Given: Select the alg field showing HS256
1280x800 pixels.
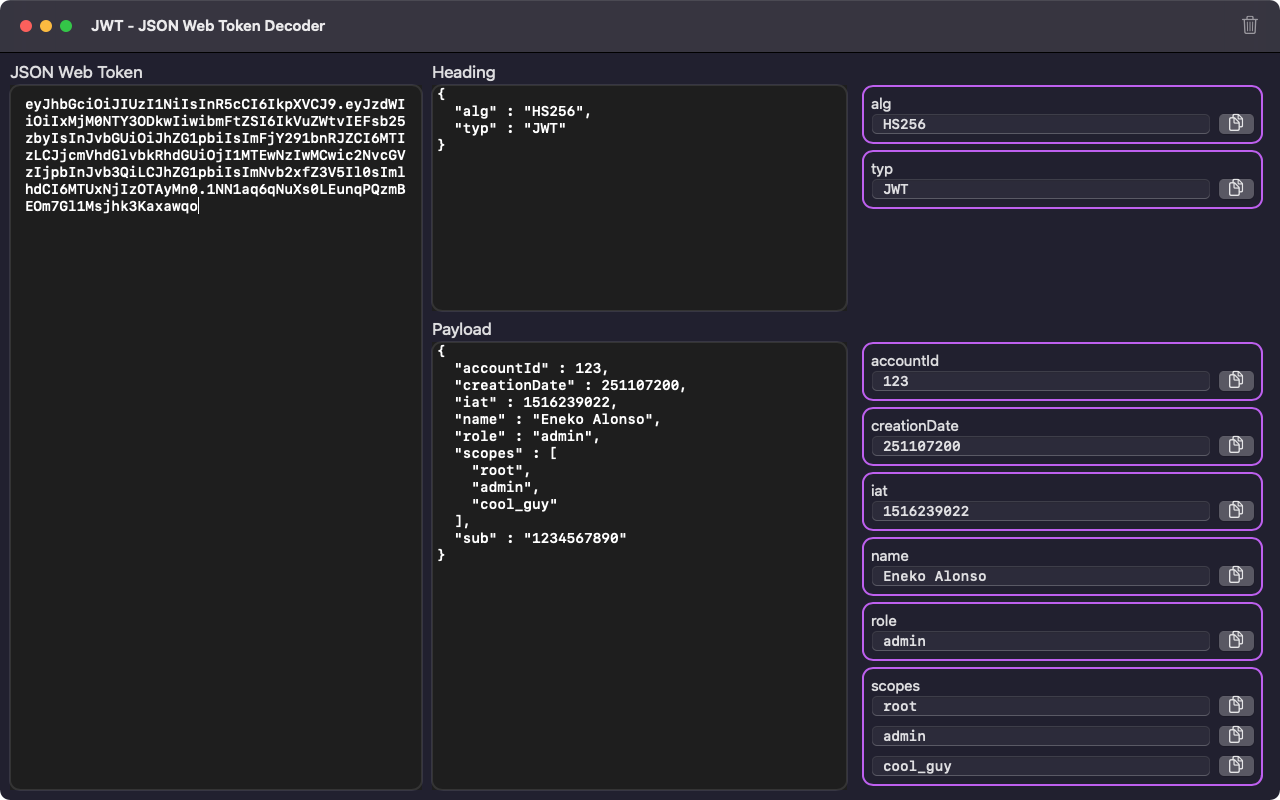Looking at the screenshot, I should (x=1040, y=124).
